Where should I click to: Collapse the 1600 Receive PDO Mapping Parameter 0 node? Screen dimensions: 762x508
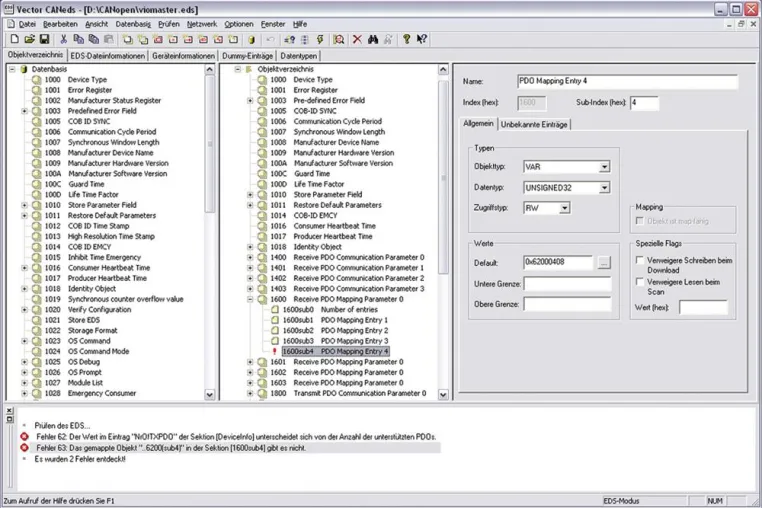pyautogui.click(x=250, y=299)
